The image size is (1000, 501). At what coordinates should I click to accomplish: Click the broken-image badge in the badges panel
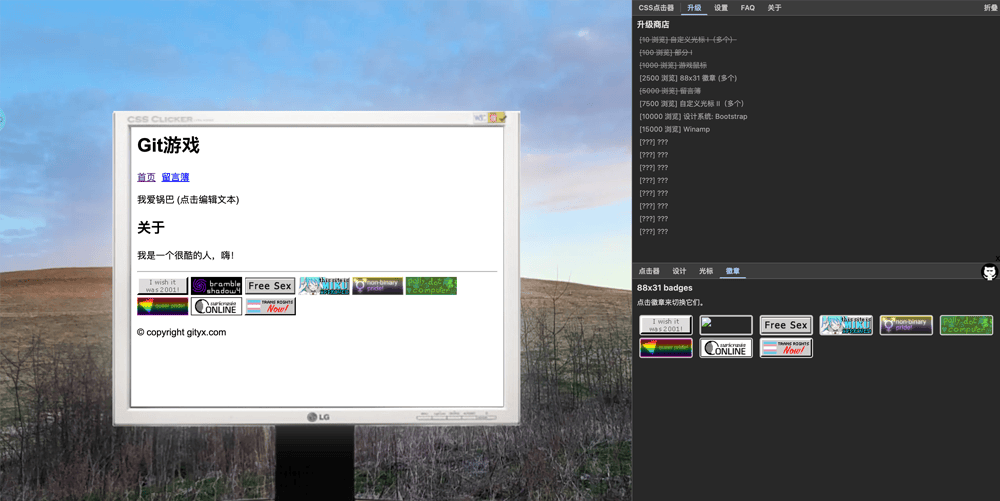(x=726, y=325)
